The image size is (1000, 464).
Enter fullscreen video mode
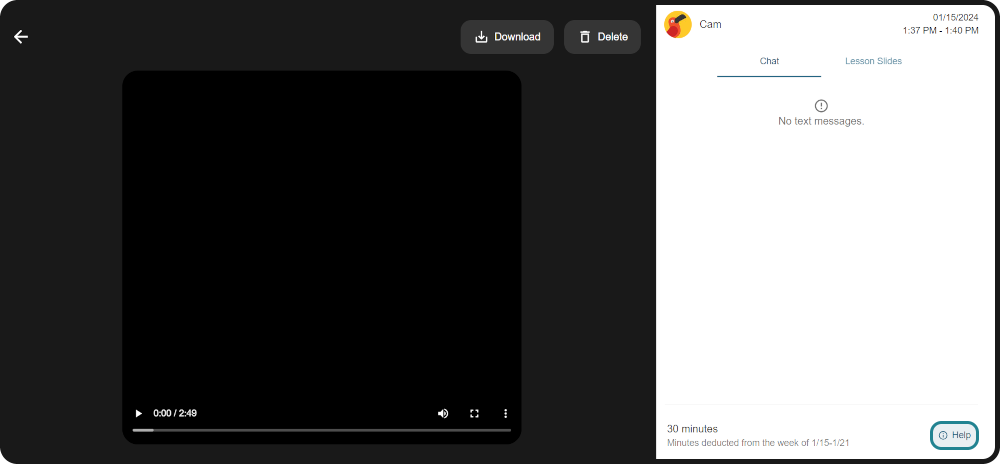tap(475, 413)
